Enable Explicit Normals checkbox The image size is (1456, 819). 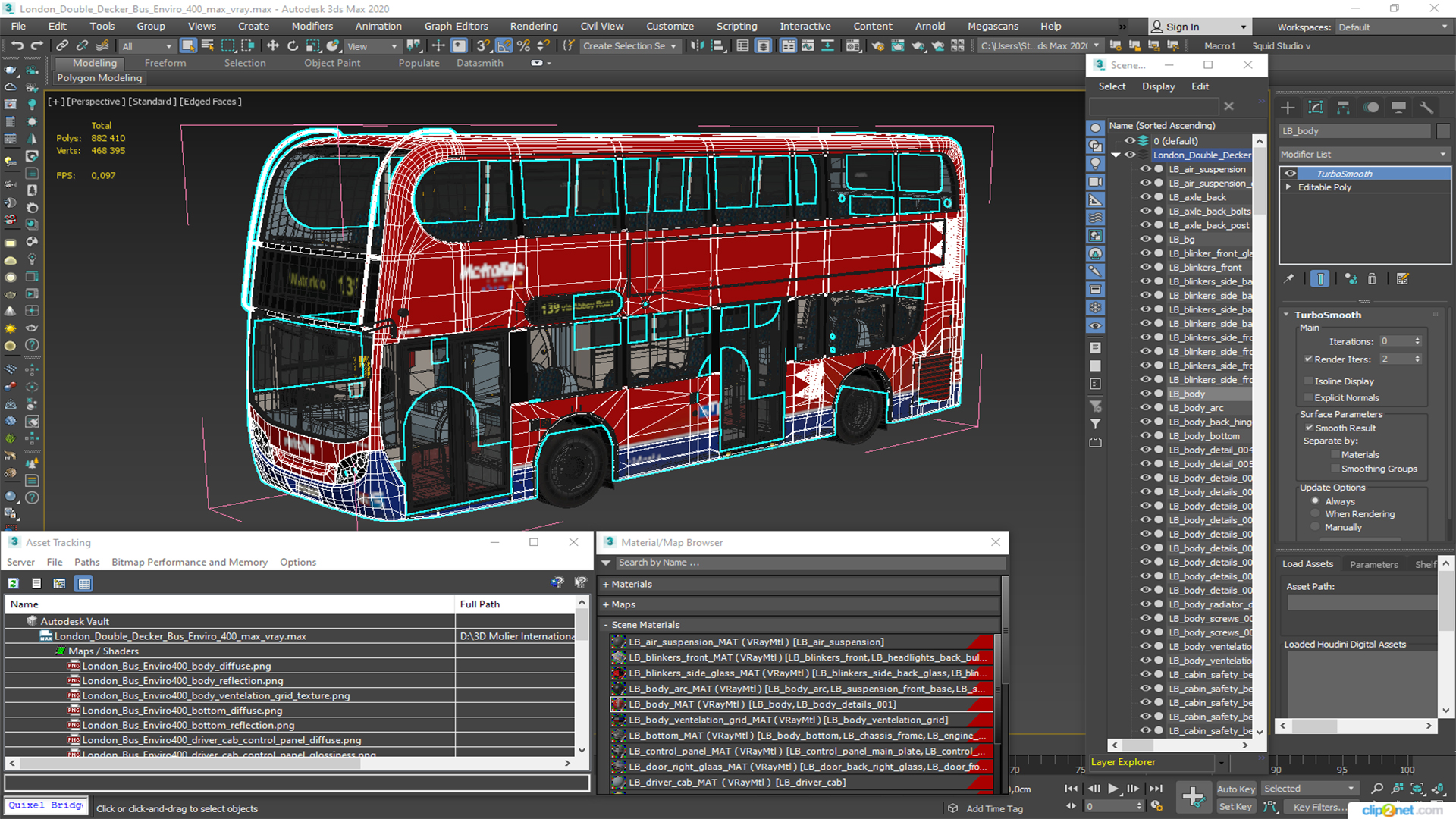[x=1308, y=398]
